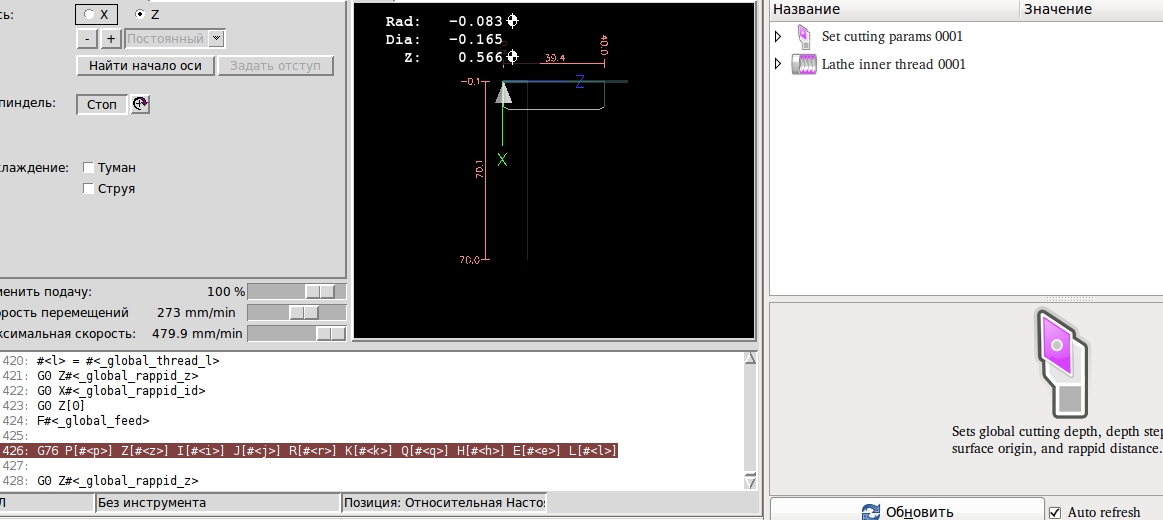1163x520 pixels.
Task: Click G-code line 420 global_thread_l
Action: 128,361
